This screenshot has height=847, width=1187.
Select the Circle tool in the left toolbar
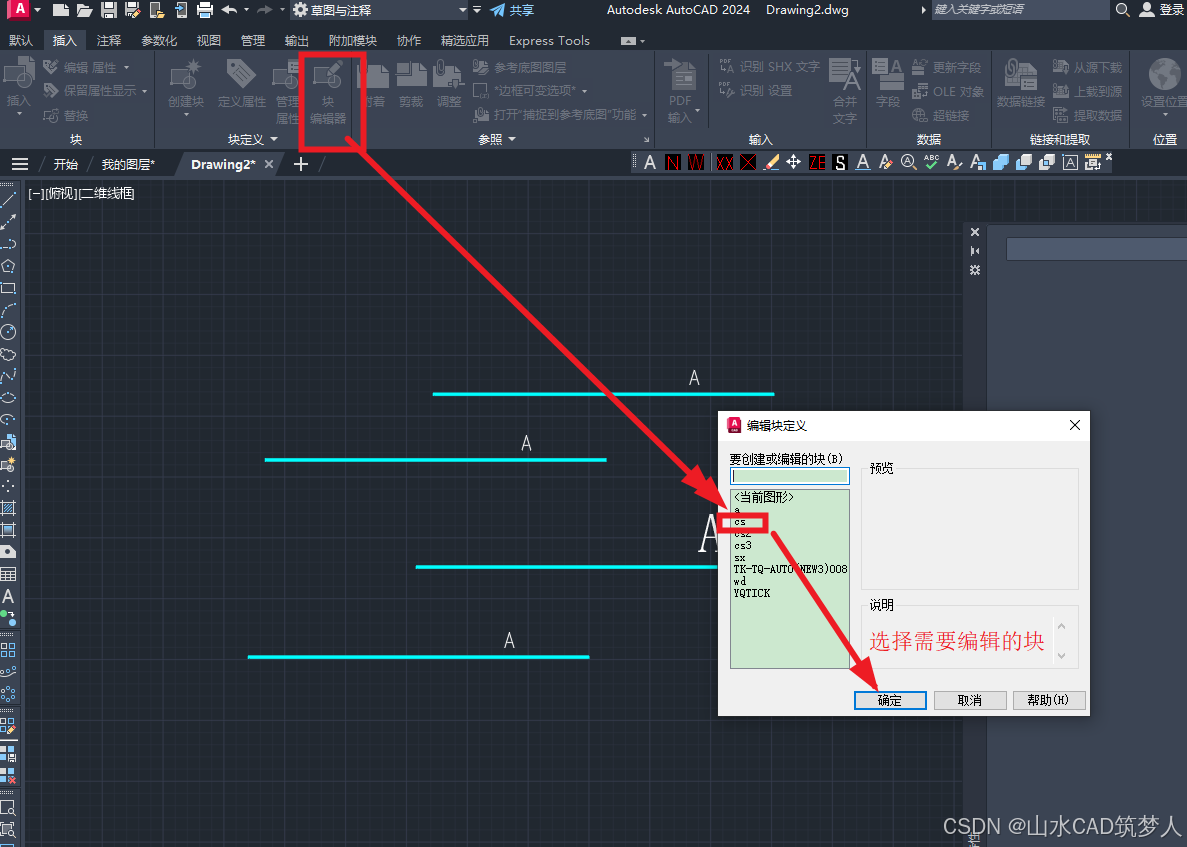click(x=8, y=332)
